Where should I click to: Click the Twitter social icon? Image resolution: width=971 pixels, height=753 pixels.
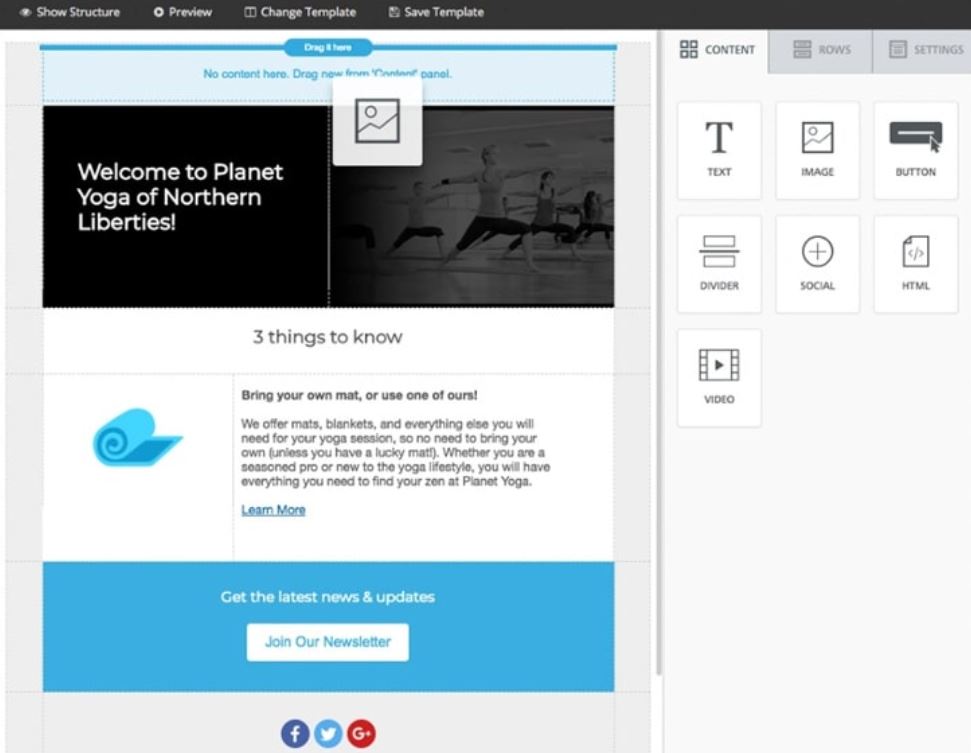328,734
